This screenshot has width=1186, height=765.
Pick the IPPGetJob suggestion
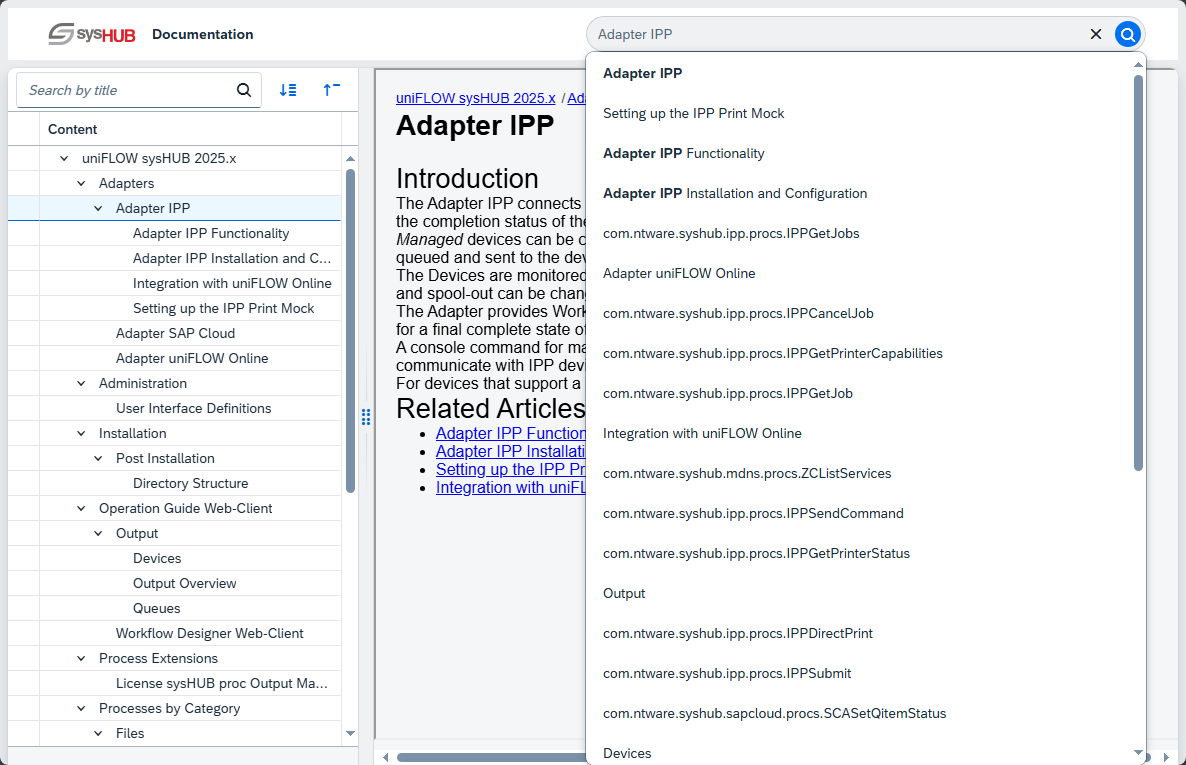[x=860, y=393]
